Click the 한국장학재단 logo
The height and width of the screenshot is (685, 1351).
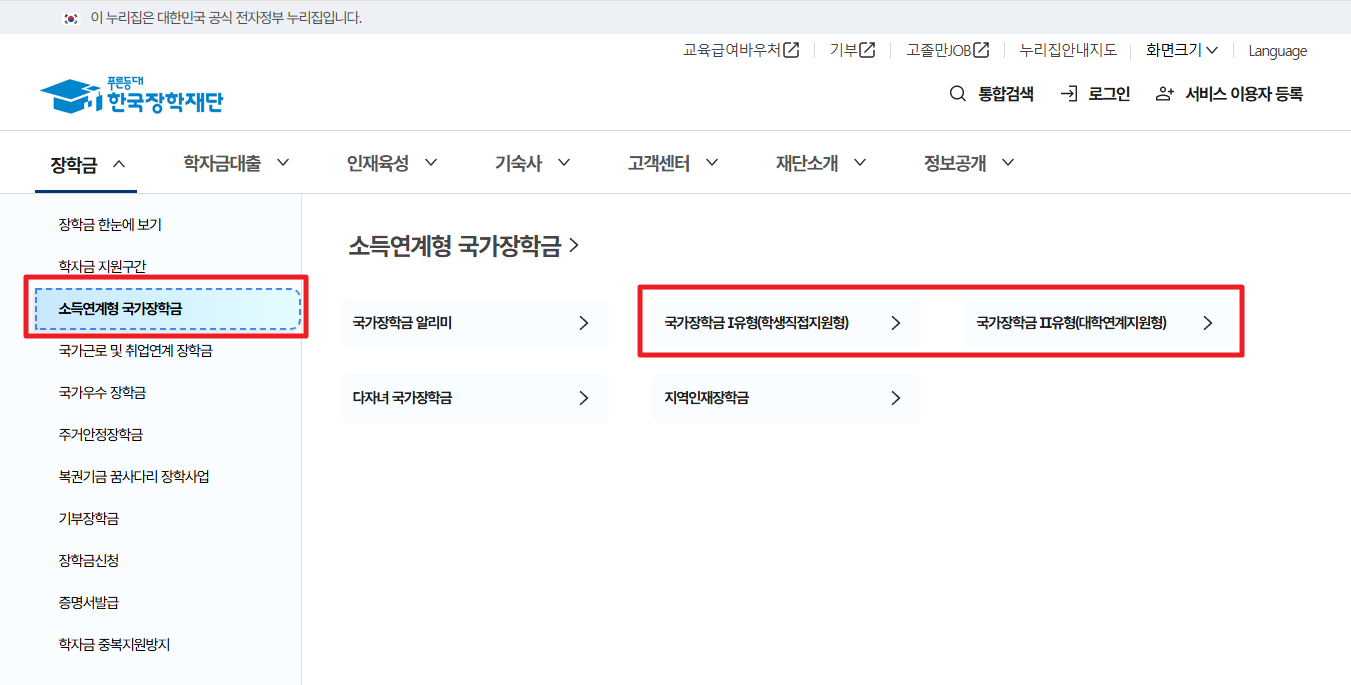coord(130,93)
